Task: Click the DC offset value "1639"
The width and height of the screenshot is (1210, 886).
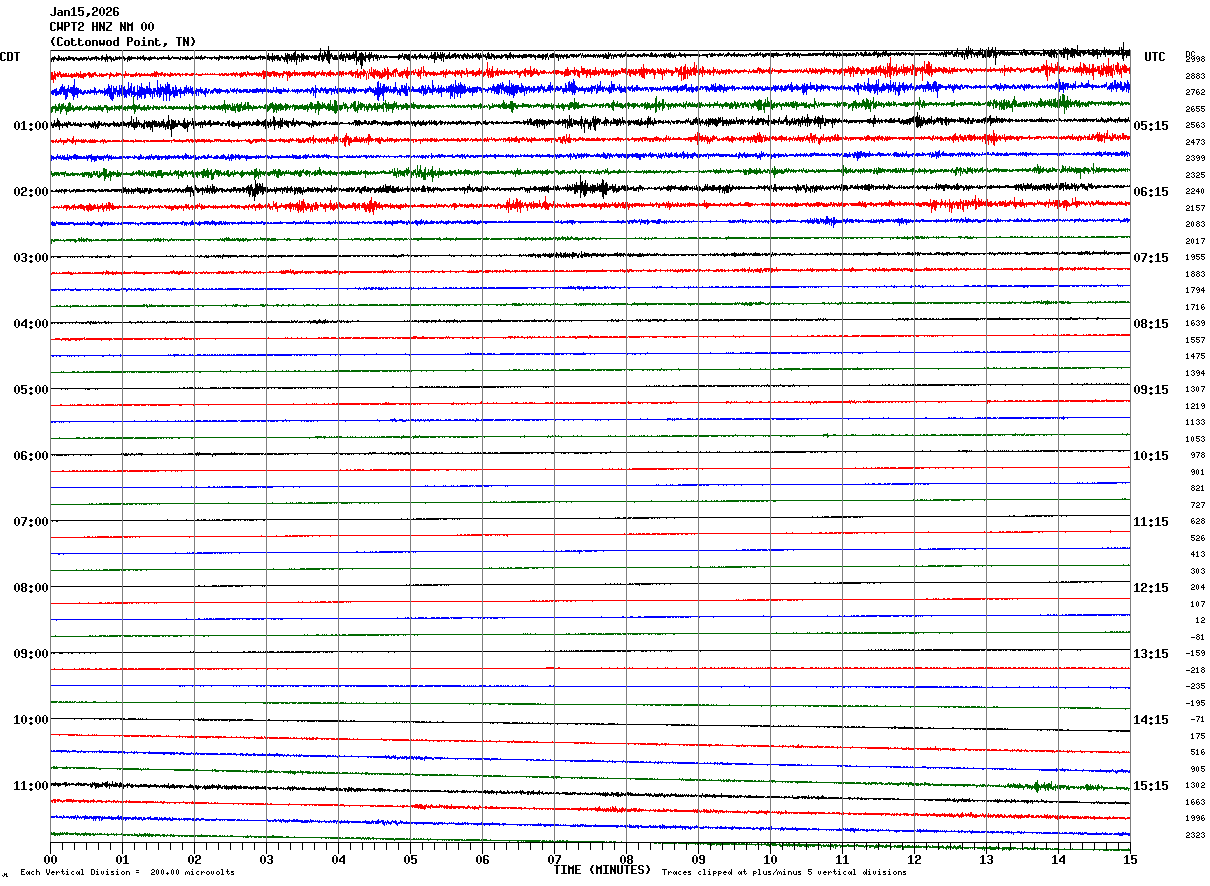Action: pyautogui.click(x=1195, y=323)
